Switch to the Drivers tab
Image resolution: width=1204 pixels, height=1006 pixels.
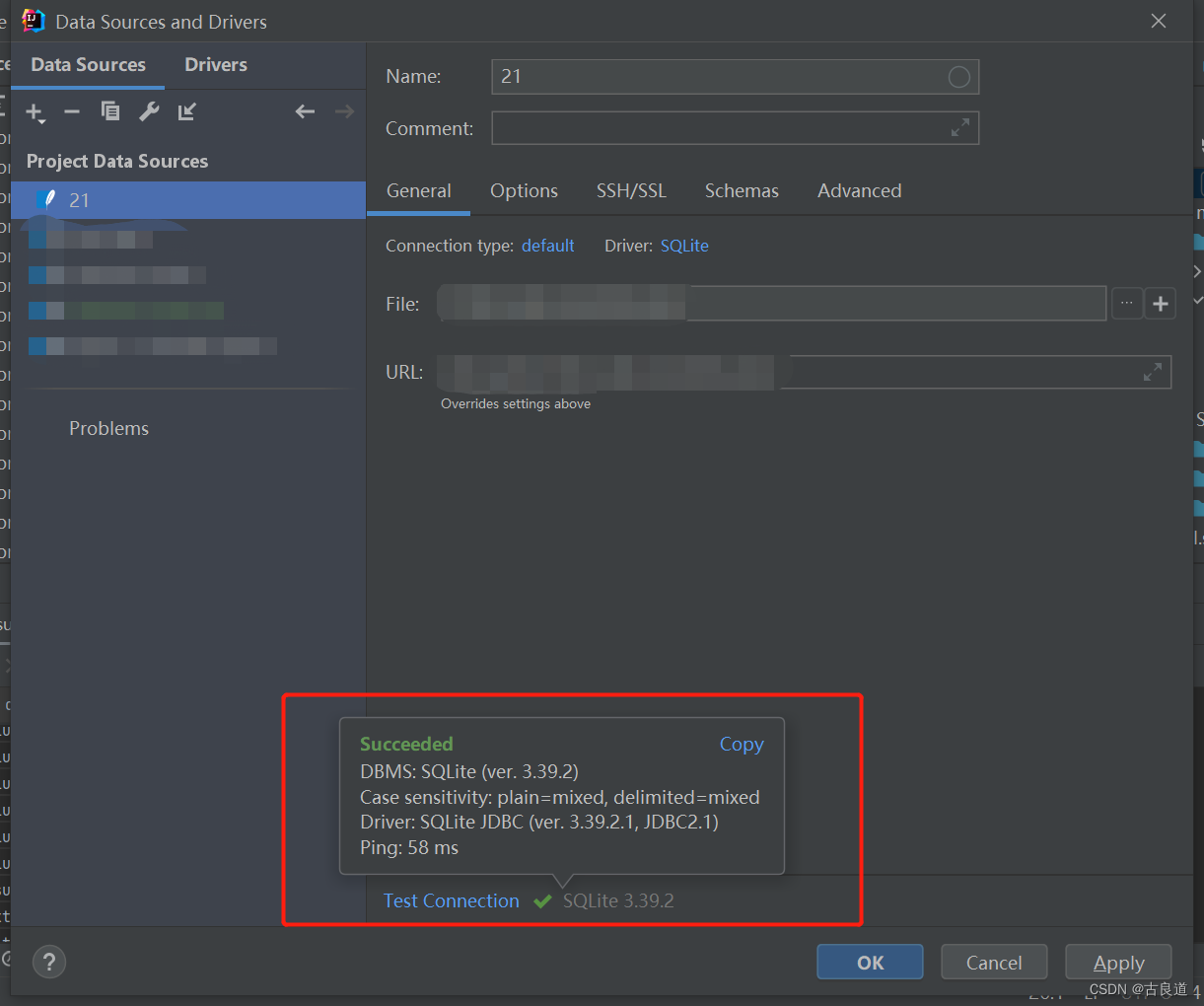[x=216, y=65]
